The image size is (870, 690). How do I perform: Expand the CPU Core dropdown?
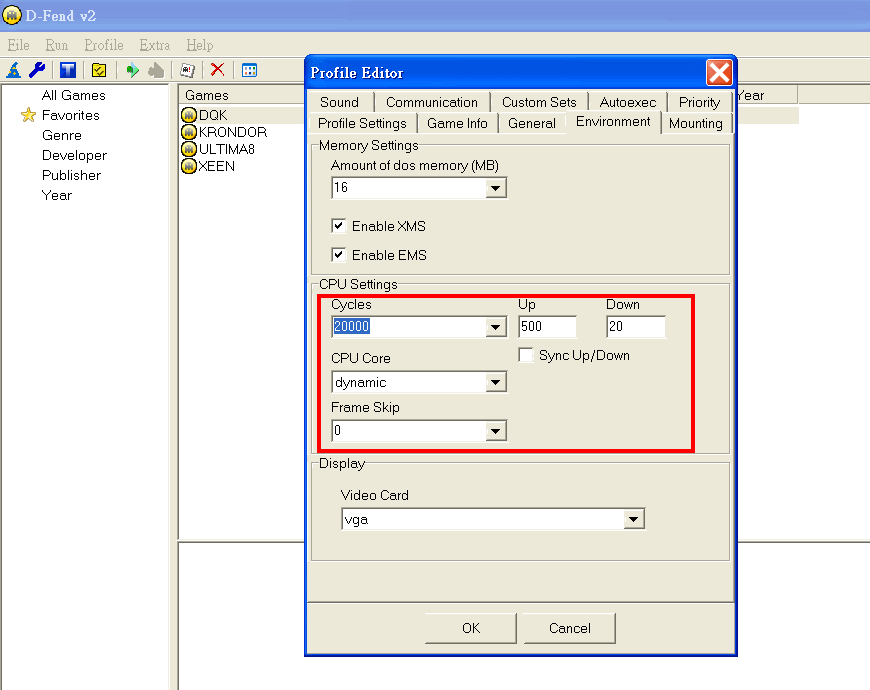pyautogui.click(x=496, y=383)
